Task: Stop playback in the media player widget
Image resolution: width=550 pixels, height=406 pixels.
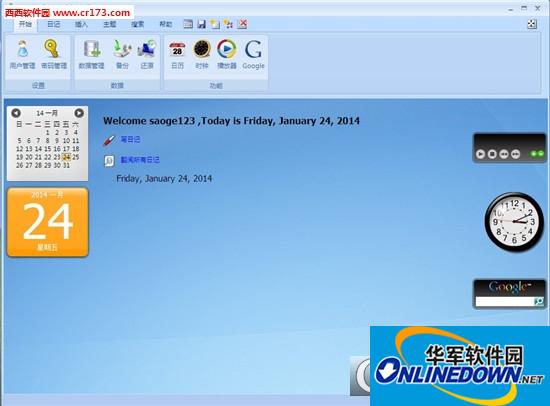Action: pos(492,154)
